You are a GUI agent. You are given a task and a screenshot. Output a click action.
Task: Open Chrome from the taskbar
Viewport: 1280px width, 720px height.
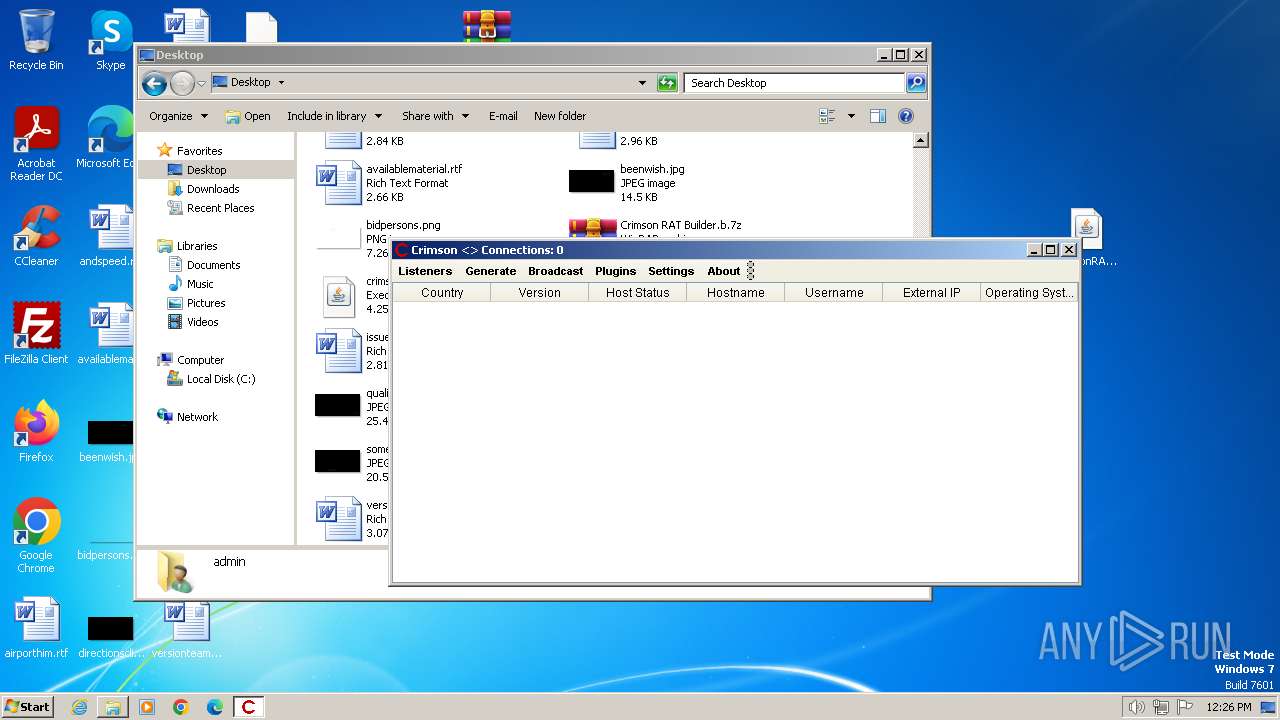click(181, 707)
